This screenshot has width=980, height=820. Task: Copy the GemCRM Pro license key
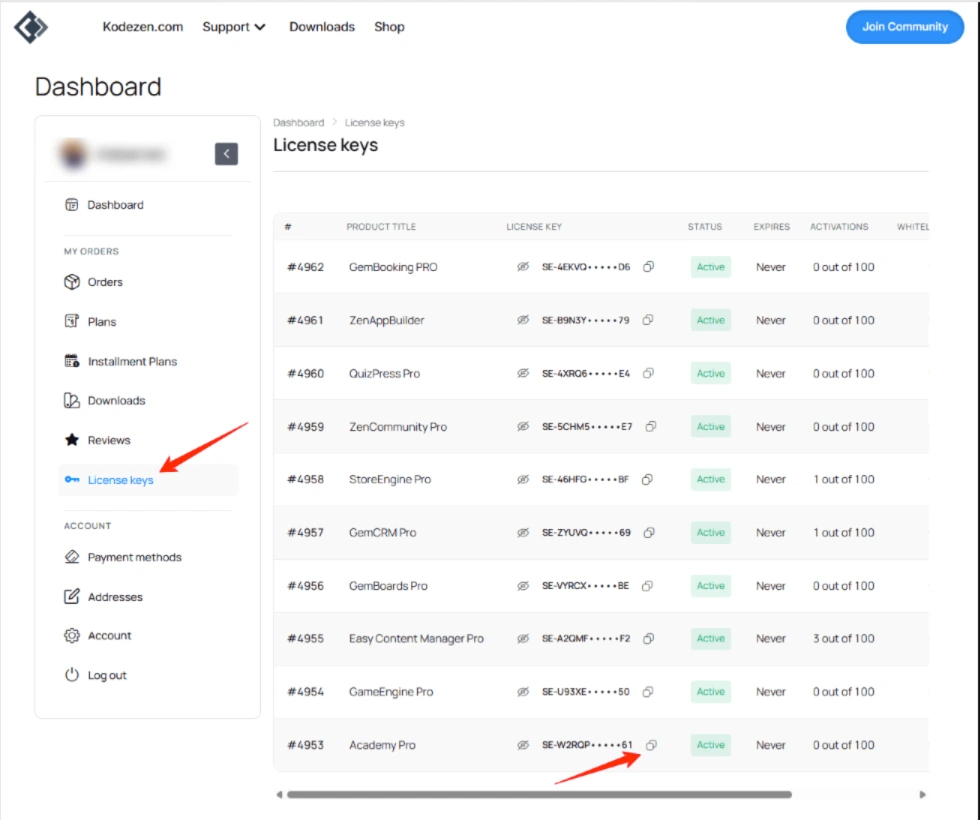[649, 532]
